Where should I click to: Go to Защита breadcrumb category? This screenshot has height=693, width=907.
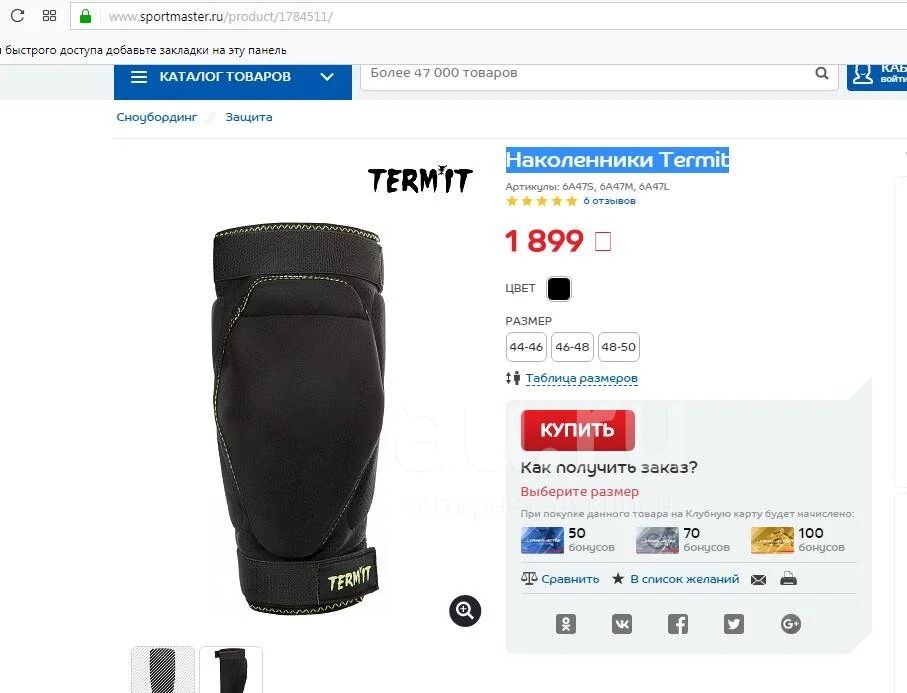(249, 117)
